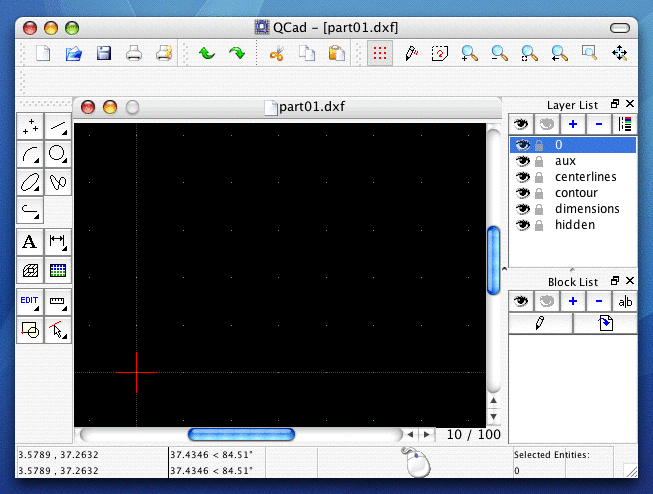Open the Ellipse tool submenu
The image size is (653, 494).
30,181
